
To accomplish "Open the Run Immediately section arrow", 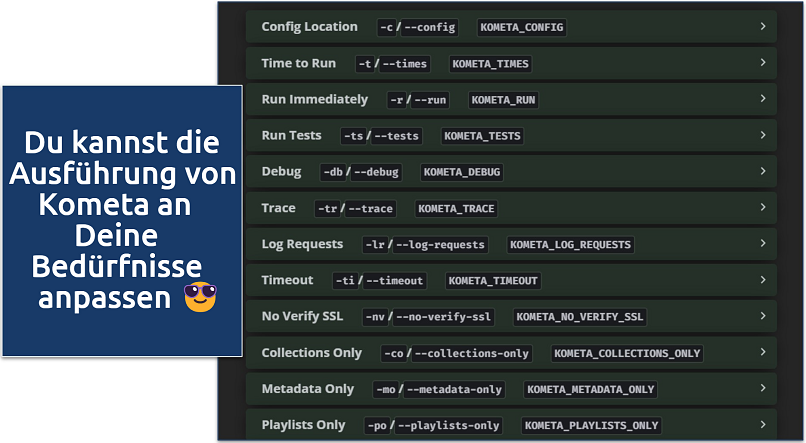I will pyautogui.click(x=763, y=99).
